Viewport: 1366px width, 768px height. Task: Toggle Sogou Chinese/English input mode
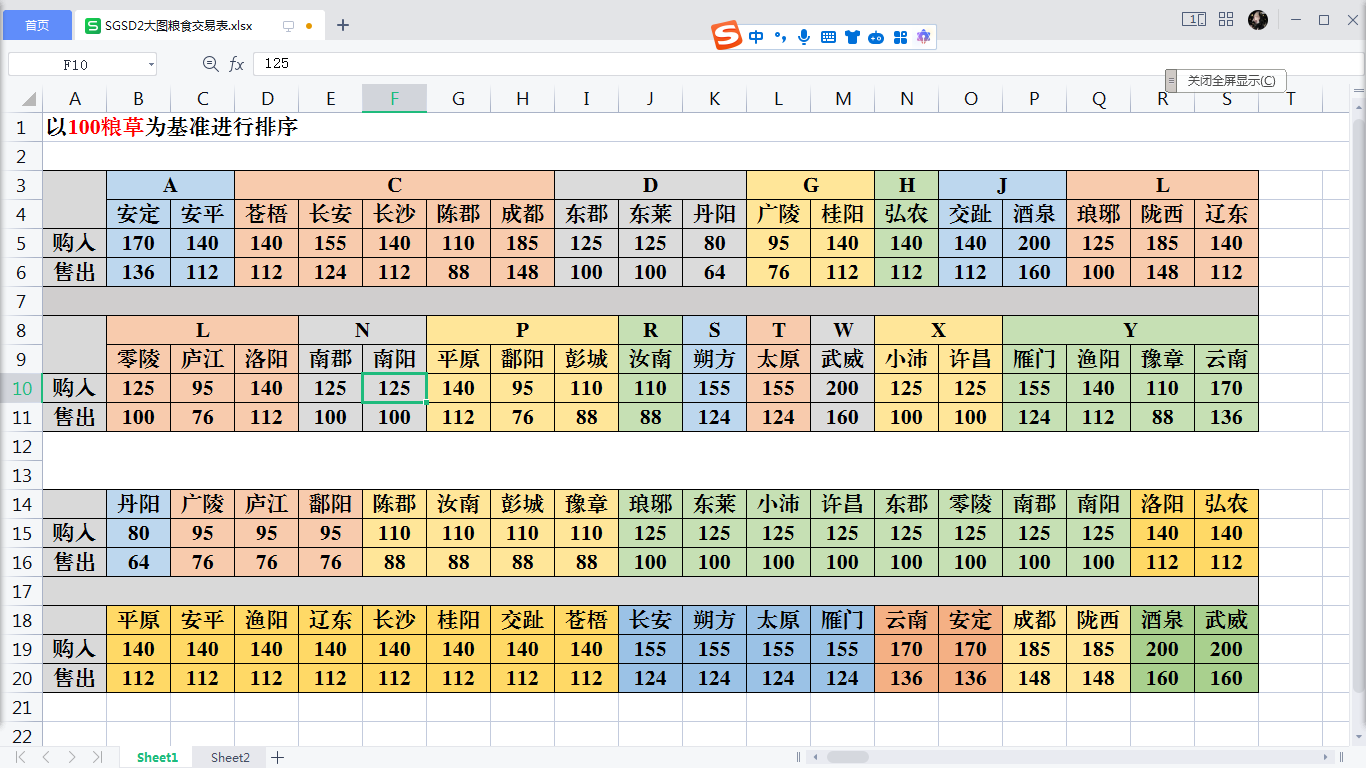click(756, 37)
